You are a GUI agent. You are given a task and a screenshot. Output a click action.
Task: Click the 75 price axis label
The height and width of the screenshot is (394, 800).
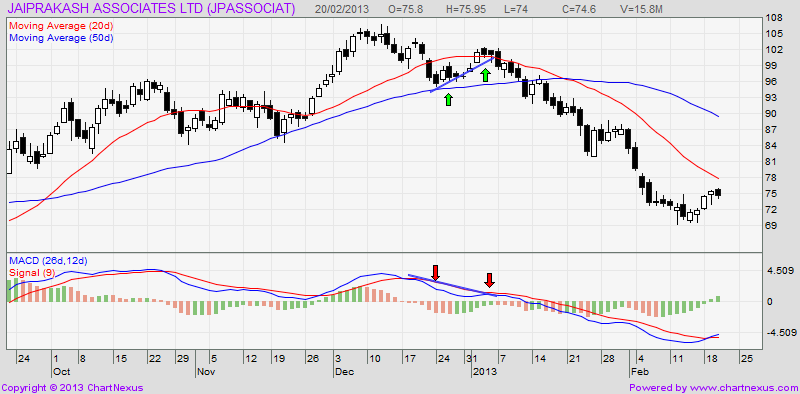pos(772,193)
